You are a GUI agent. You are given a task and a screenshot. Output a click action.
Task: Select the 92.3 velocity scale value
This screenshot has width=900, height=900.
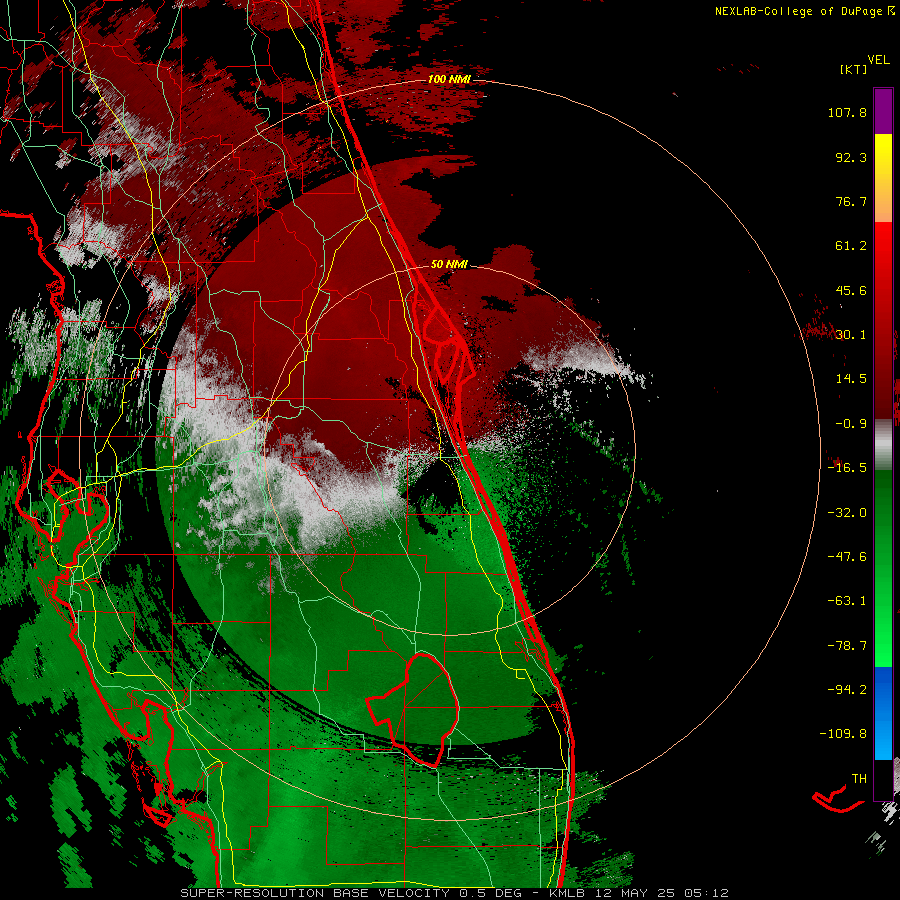(x=851, y=157)
